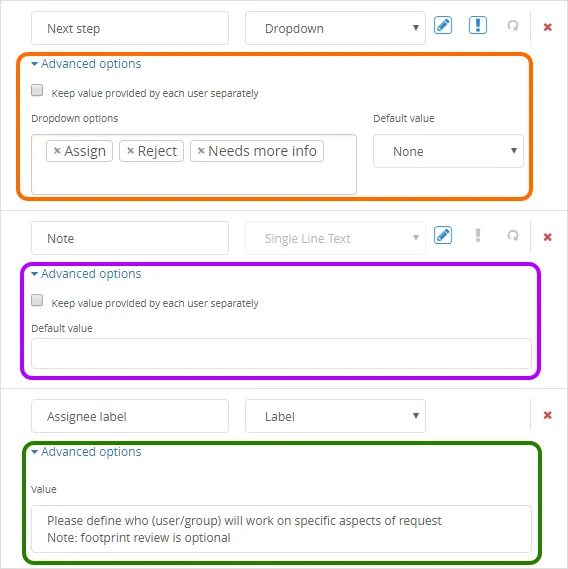This screenshot has height=569, width=568.
Task: Collapse Advanced options under Note
Action: coord(86,274)
